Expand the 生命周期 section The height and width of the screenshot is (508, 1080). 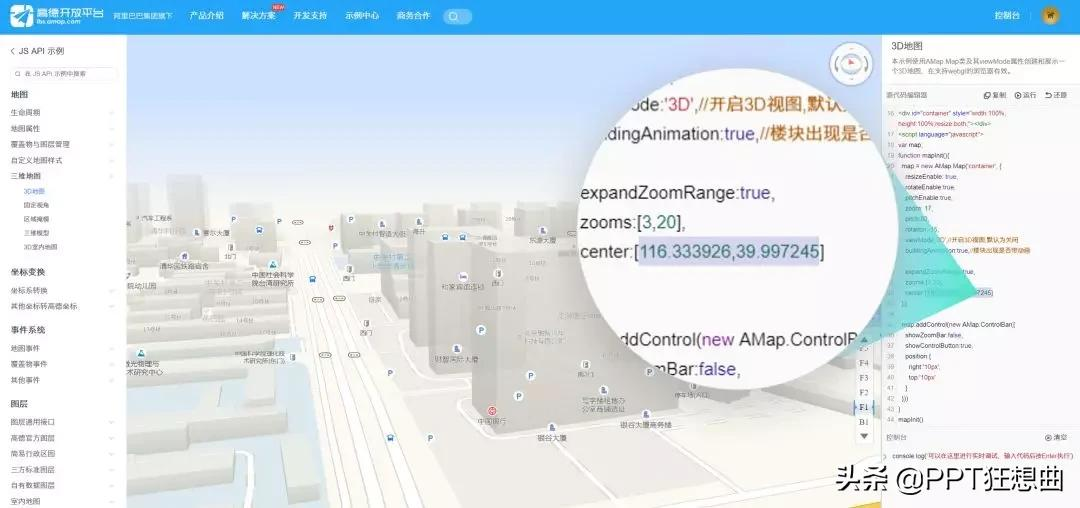(x=63, y=112)
